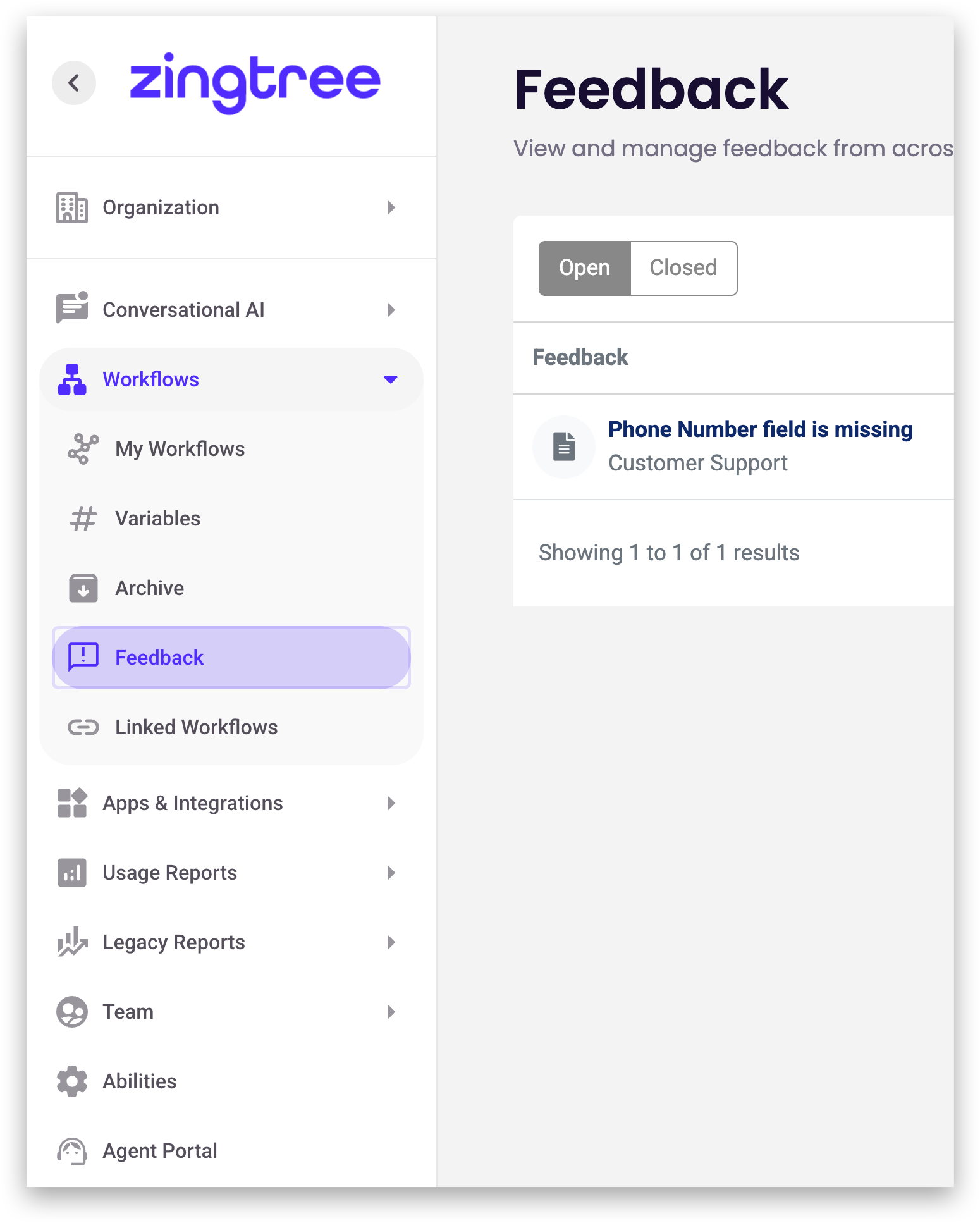Click the Zingtree logo
The width and height of the screenshot is (980, 1223).
[x=255, y=83]
